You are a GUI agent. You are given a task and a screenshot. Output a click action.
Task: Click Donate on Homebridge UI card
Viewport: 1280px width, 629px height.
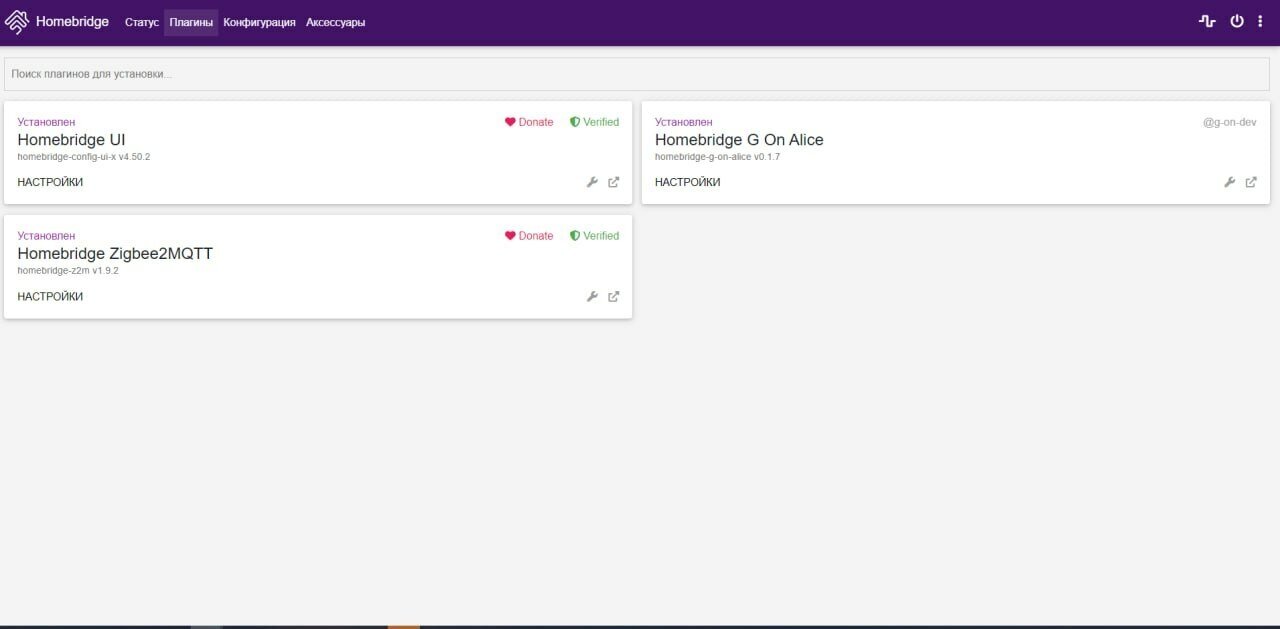tap(529, 122)
